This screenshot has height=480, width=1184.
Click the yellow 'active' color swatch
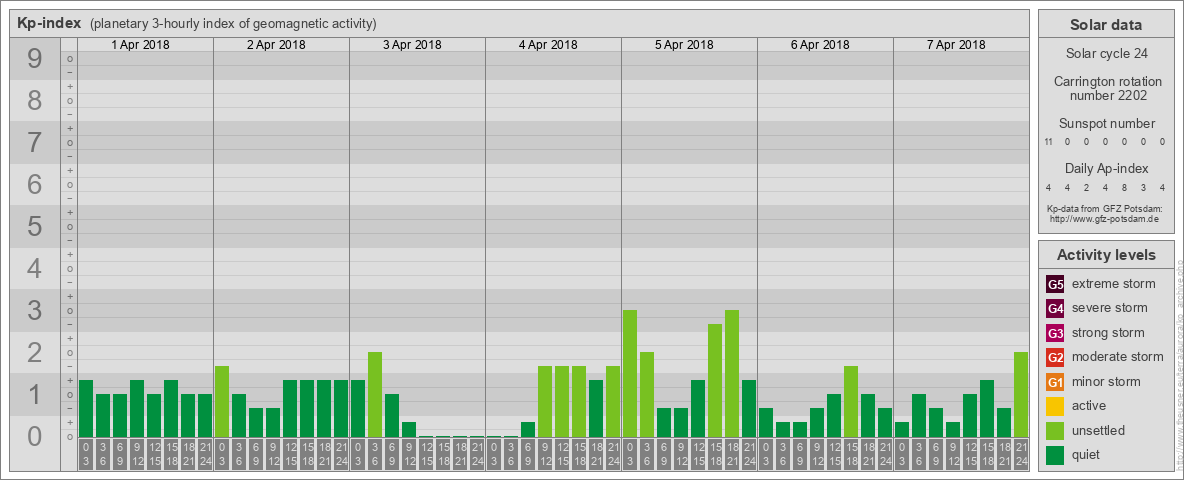point(1056,406)
